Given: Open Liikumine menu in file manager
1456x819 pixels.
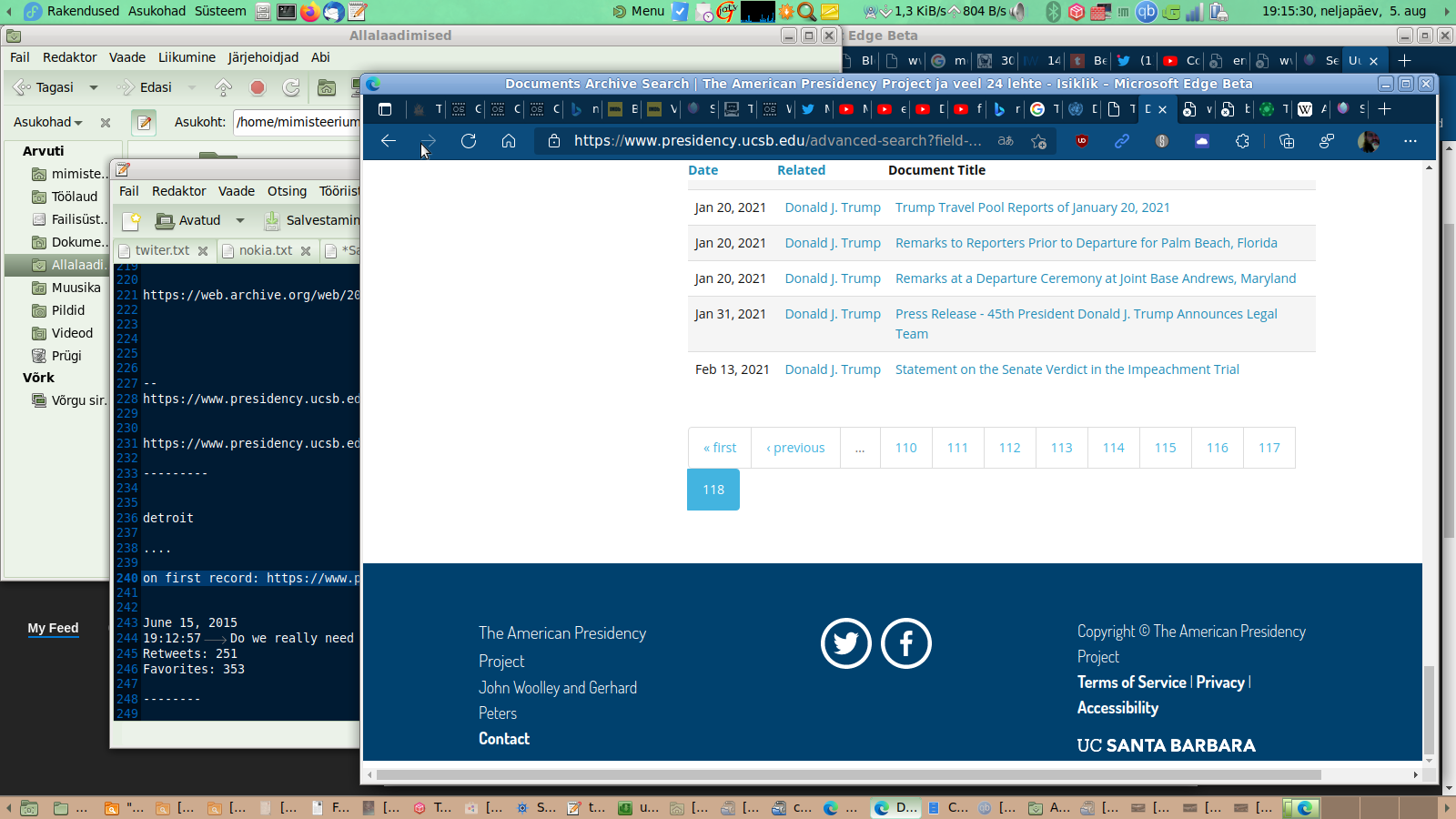Looking at the screenshot, I should pyautogui.click(x=187, y=57).
